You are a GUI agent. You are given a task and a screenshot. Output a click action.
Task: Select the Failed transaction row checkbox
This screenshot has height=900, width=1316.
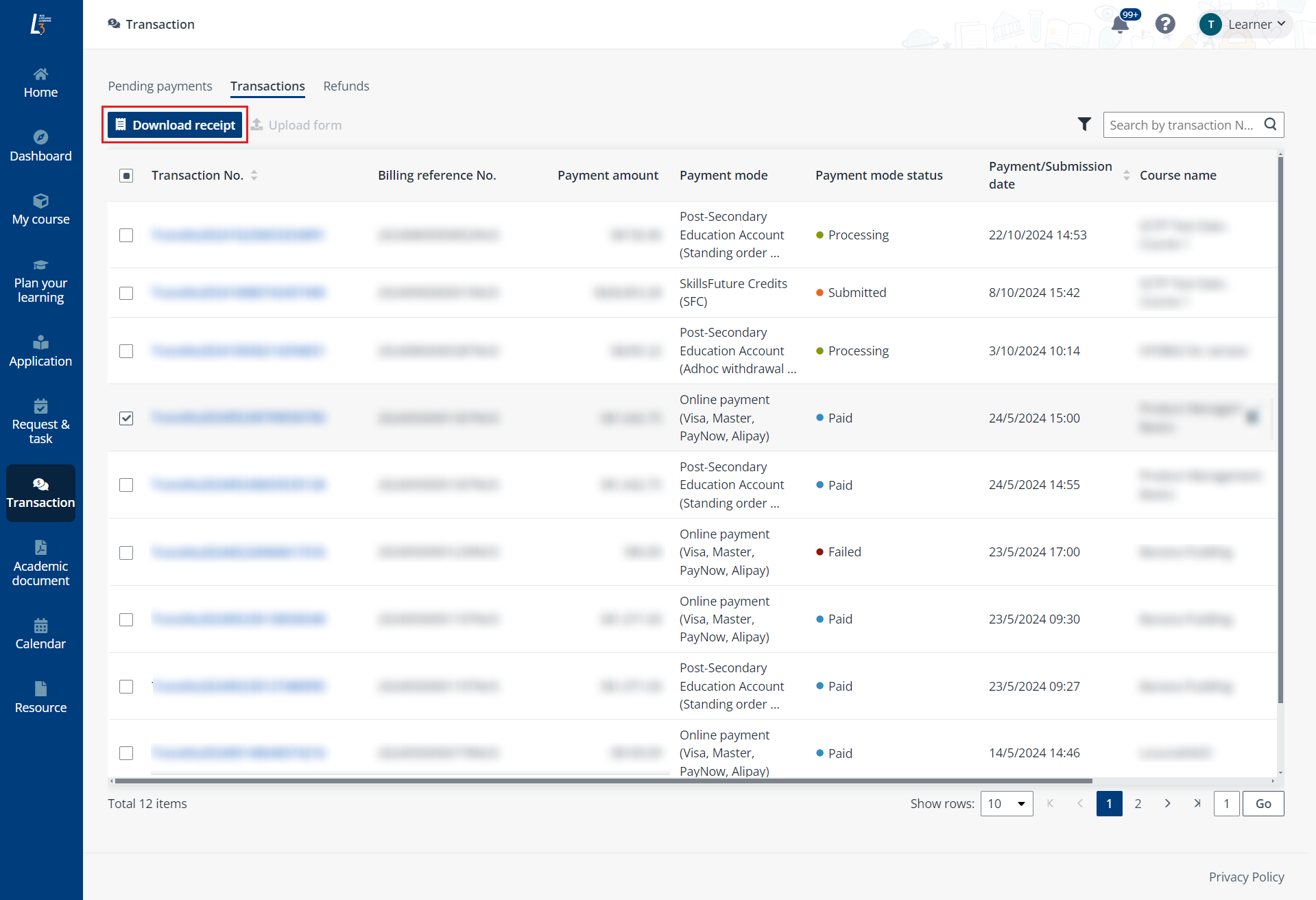click(126, 552)
